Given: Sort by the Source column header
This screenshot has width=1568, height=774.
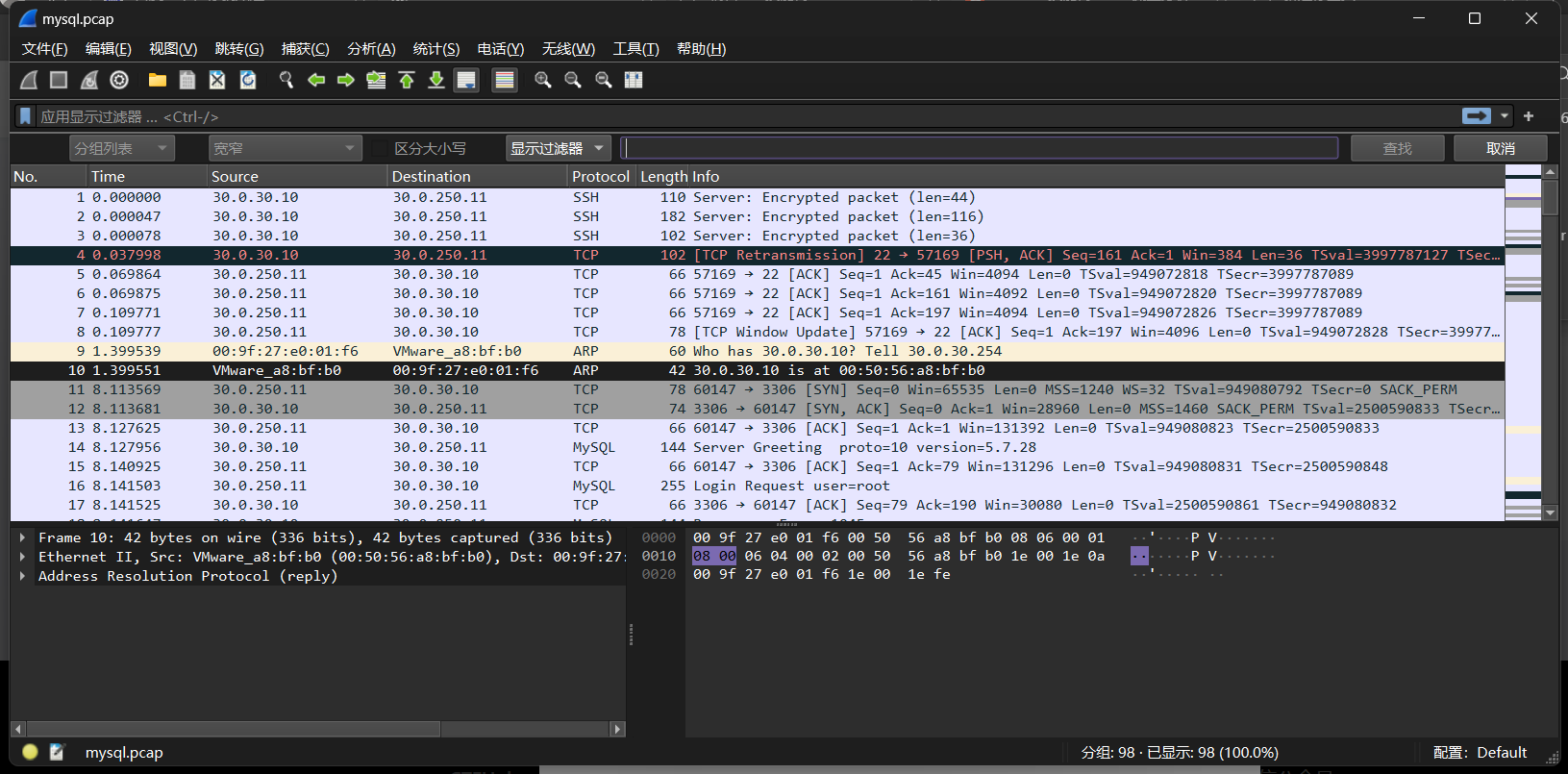Looking at the screenshot, I should coord(298,176).
